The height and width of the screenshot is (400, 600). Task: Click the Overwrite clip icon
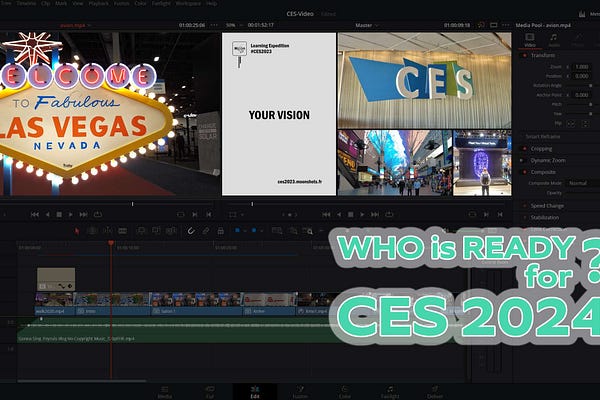point(156,231)
